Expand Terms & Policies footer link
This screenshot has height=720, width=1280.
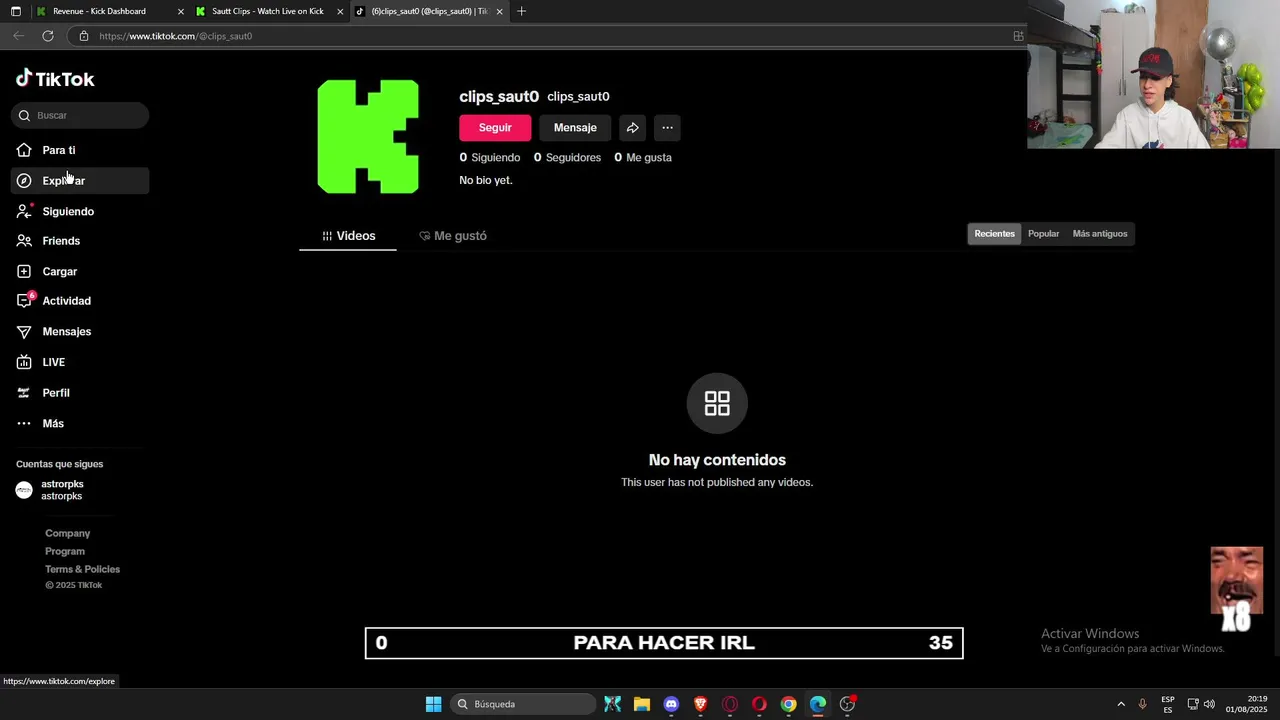coord(82,569)
